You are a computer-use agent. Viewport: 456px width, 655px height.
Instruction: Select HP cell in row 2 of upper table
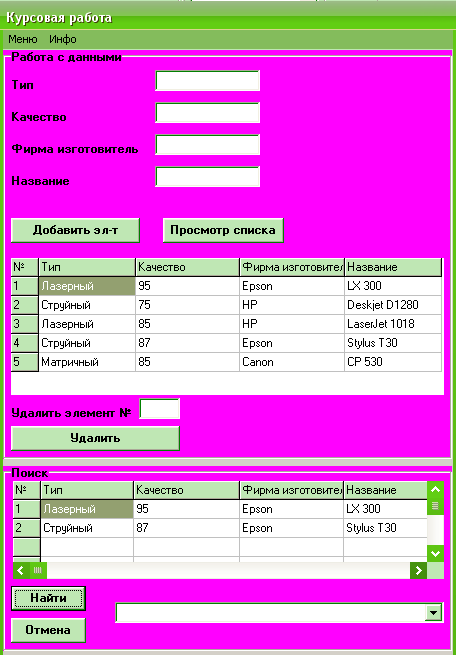point(292,305)
